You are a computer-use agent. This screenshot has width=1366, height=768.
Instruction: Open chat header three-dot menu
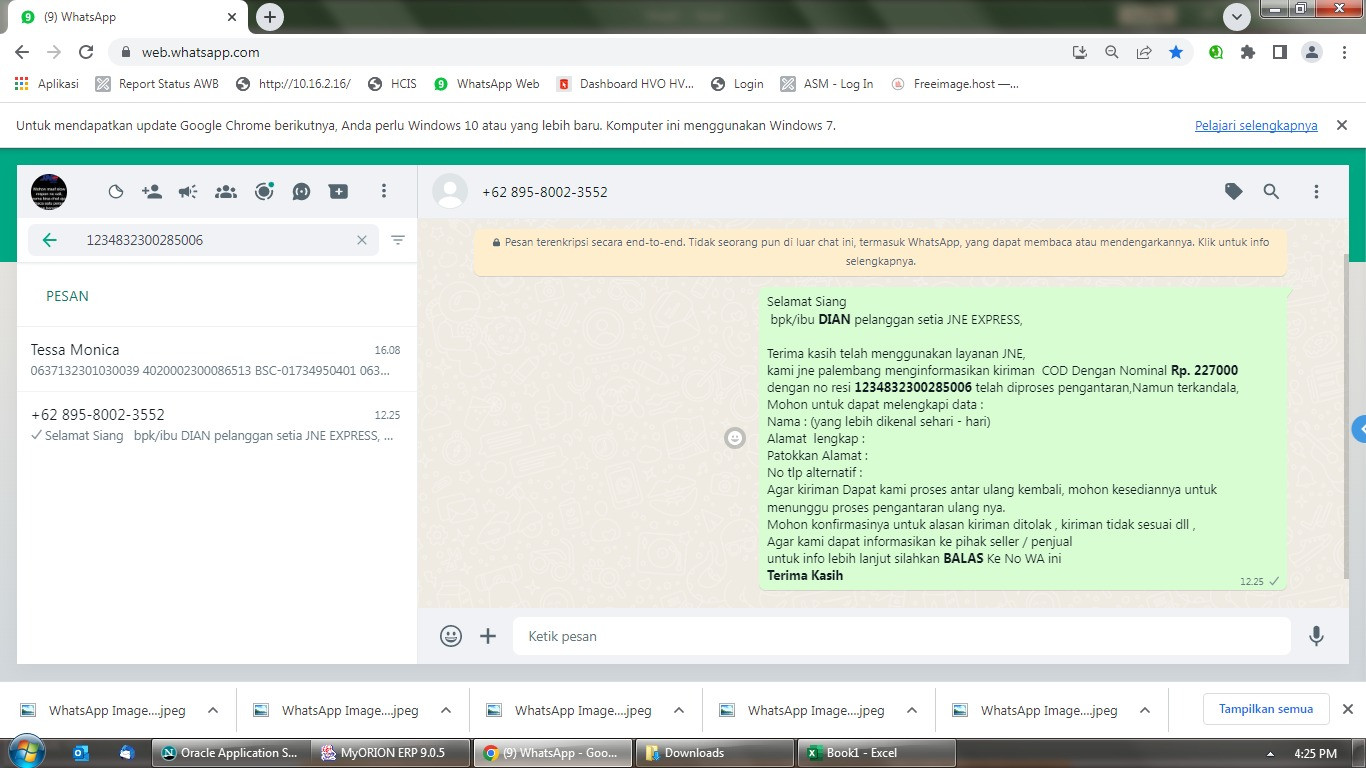point(1316,191)
